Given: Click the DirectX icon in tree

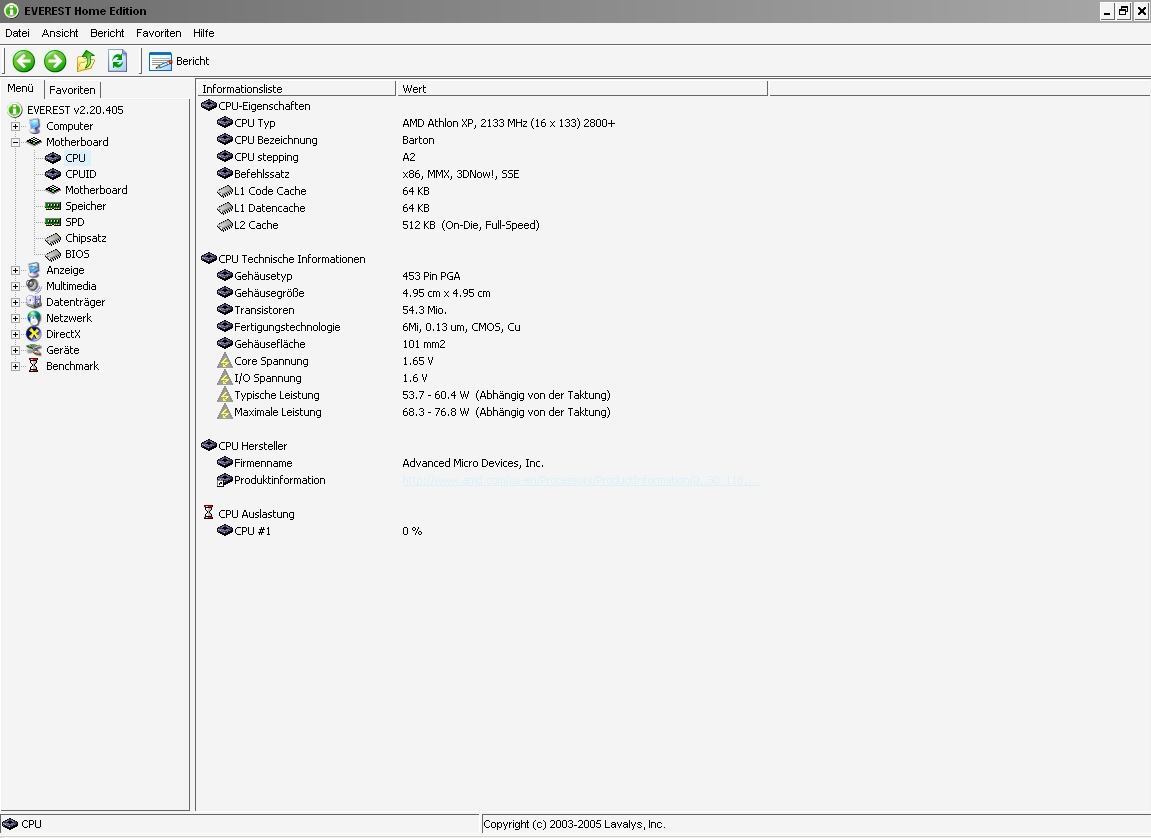Looking at the screenshot, I should [34, 334].
